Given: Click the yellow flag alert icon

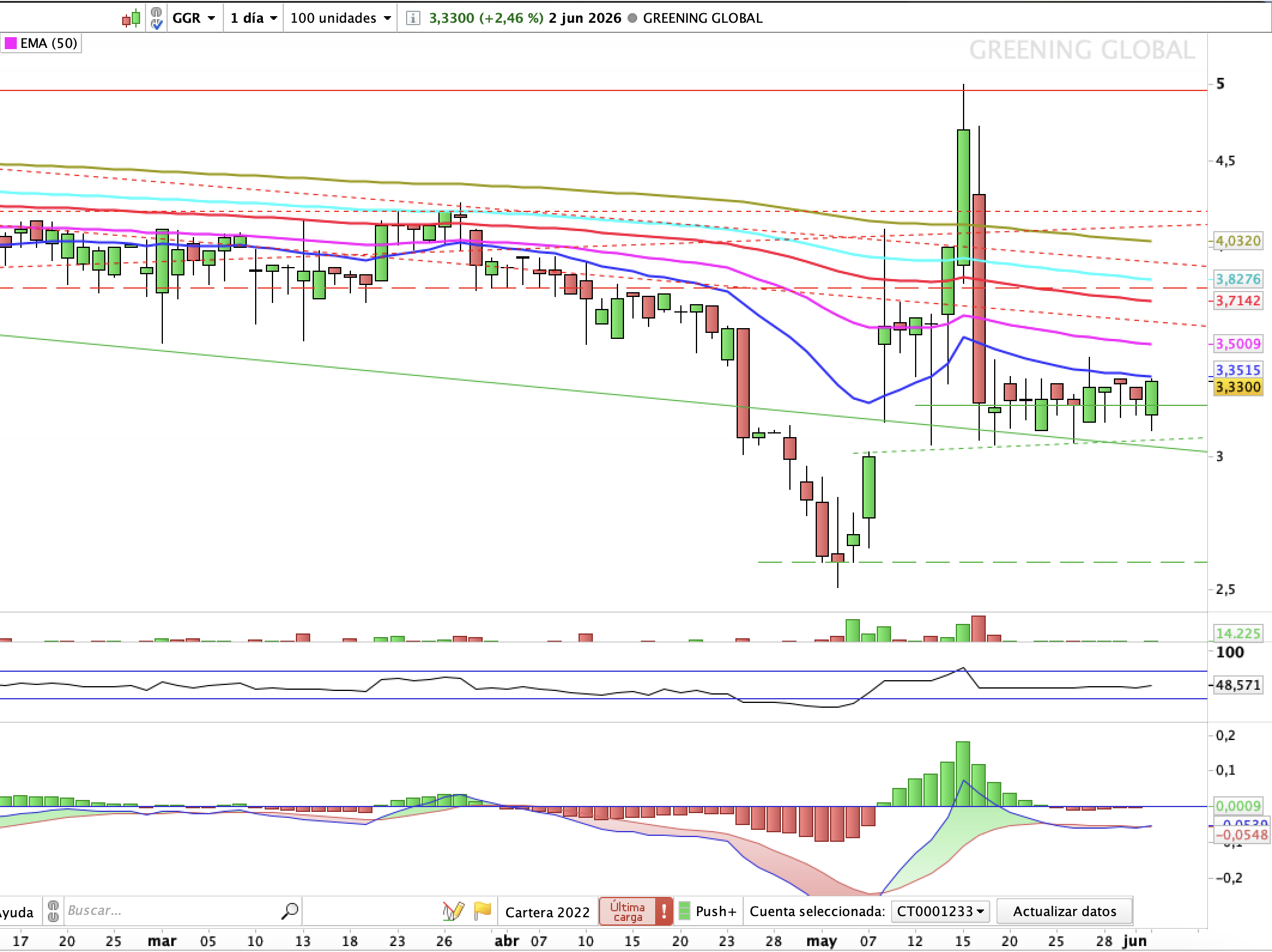Looking at the screenshot, I should click(x=482, y=911).
